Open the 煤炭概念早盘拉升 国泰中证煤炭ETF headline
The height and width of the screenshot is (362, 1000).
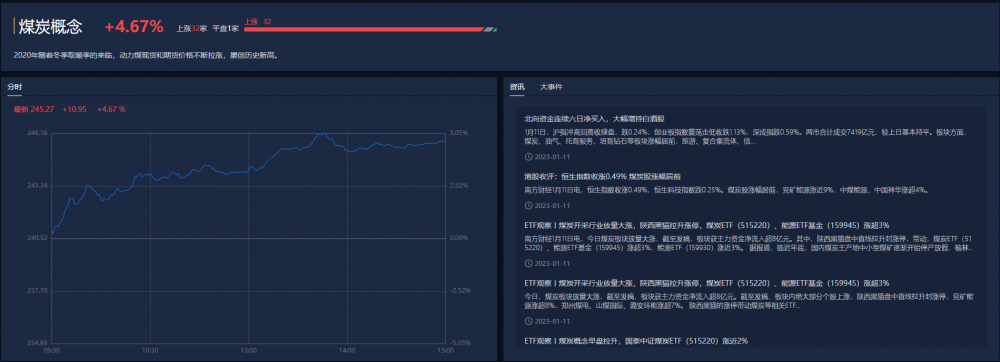[x=636, y=341]
